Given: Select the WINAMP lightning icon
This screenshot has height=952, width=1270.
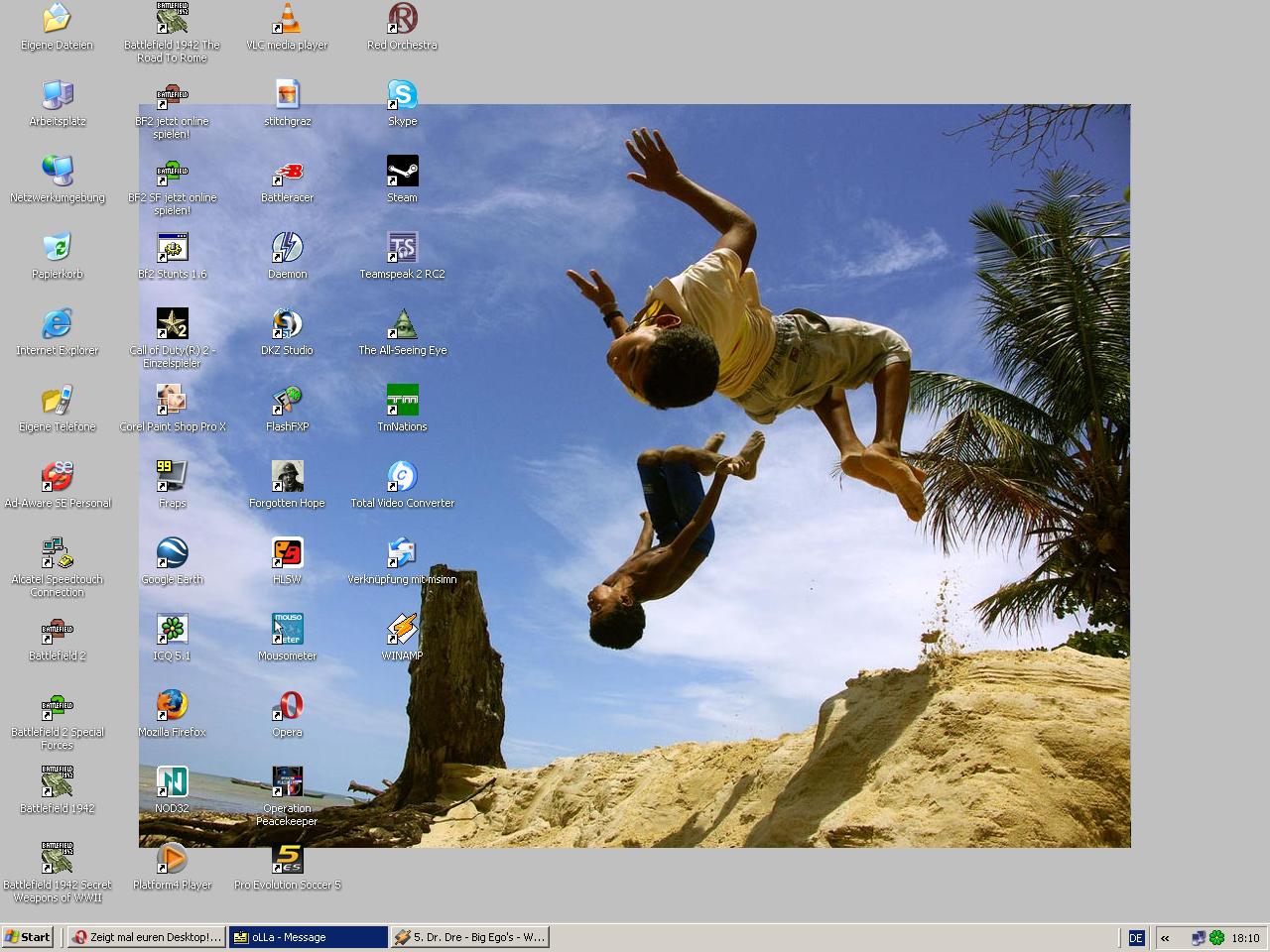Looking at the screenshot, I should click(x=403, y=629).
